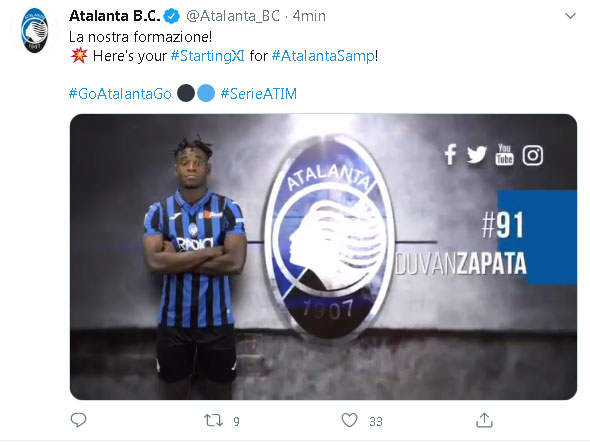590x446 pixels.
Task: Open the #AtalantaSamp hashtag
Action: pyautogui.click(x=323, y=56)
